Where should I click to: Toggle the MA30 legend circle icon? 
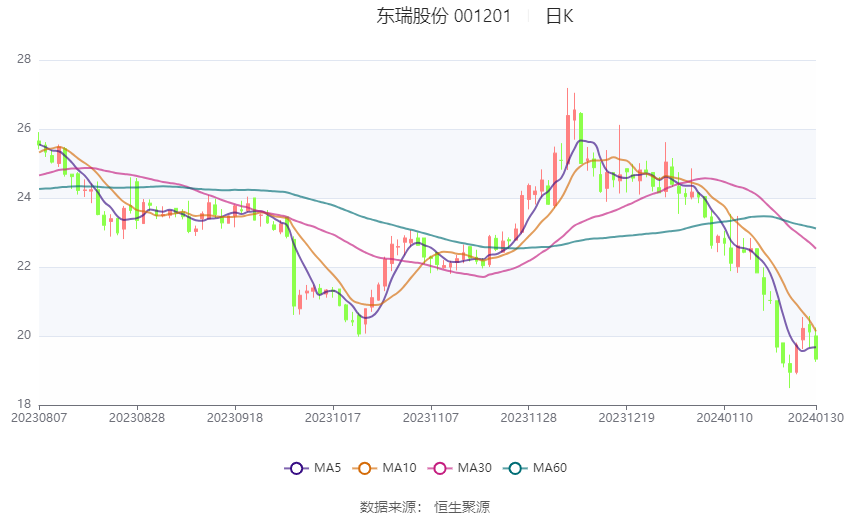tap(440, 468)
